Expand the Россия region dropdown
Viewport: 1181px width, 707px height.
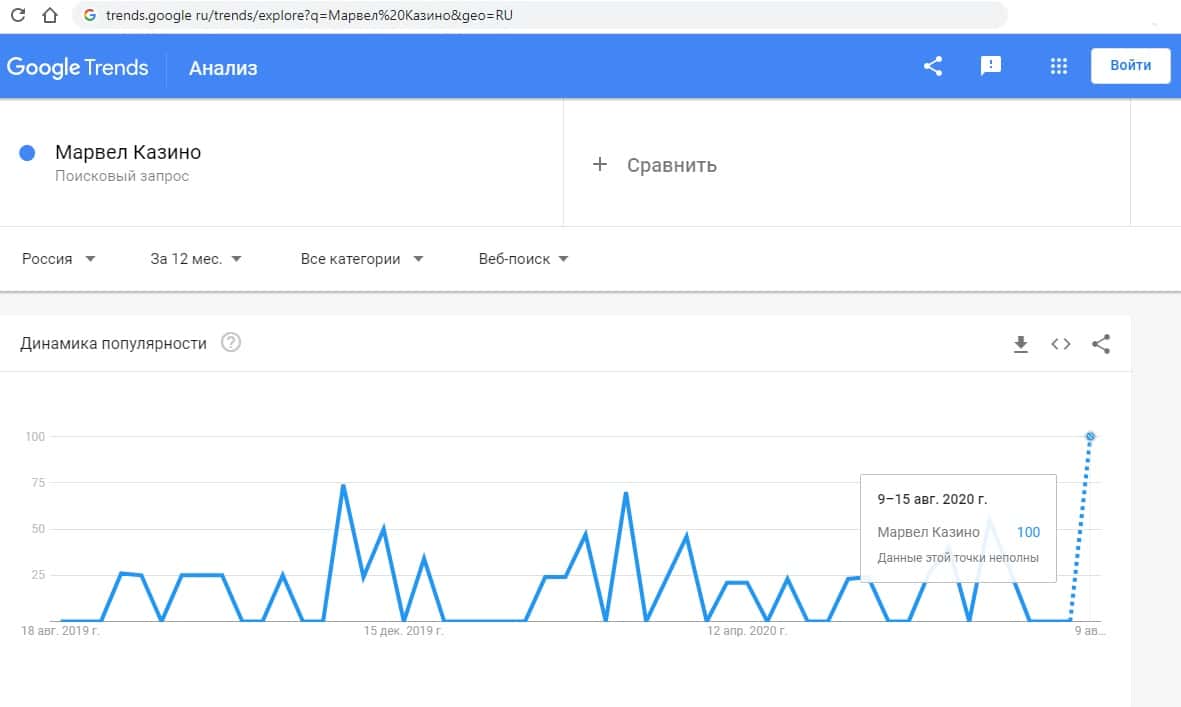coord(59,259)
